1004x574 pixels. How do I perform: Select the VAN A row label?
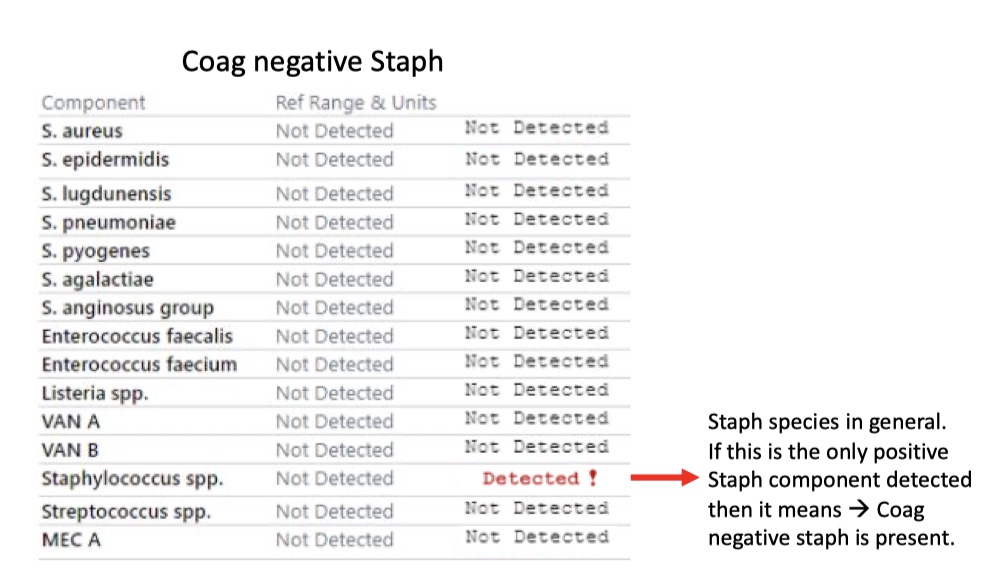(x=70, y=422)
